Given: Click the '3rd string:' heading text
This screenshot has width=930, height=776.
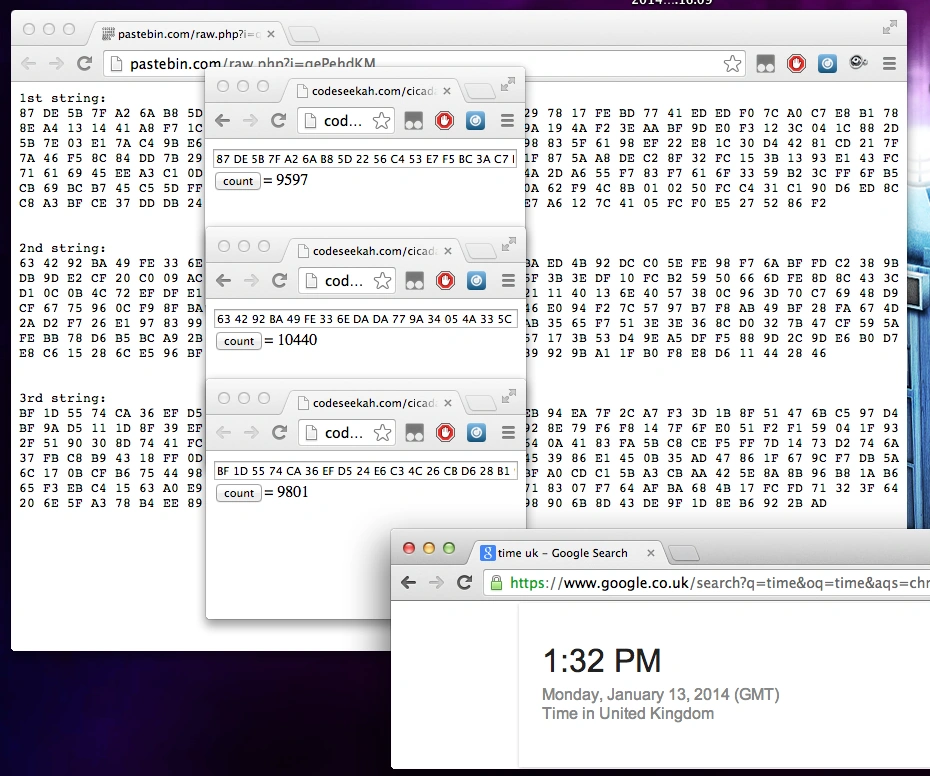Looking at the screenshot, I should [62, 398].
